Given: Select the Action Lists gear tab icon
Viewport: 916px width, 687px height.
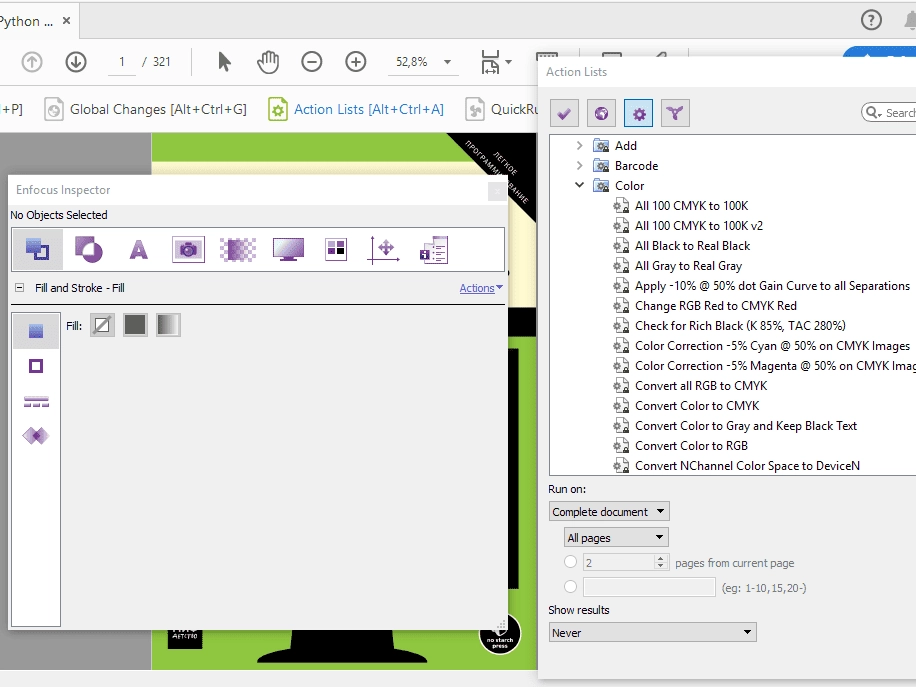Looking at the screenshot, I should pyautogui.click(x=639, y=113).
